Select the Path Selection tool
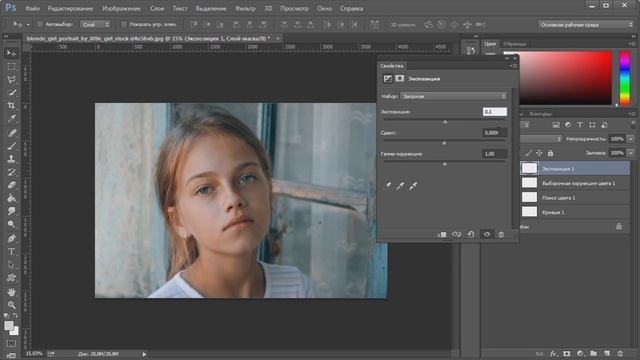Screen dimensions: 640x360 click(x=11, y=264)
